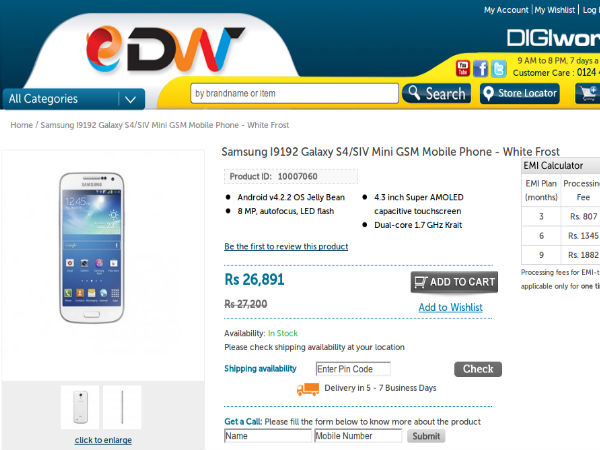Click the Enter Pin Code field
600x450 pixels.
pos(353,369)
